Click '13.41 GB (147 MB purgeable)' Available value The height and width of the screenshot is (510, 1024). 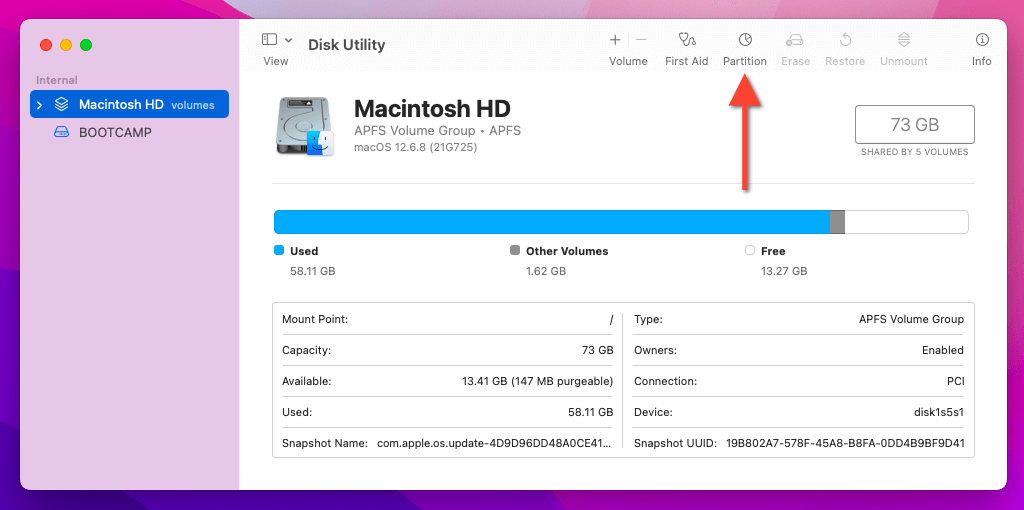coord(537,381)
